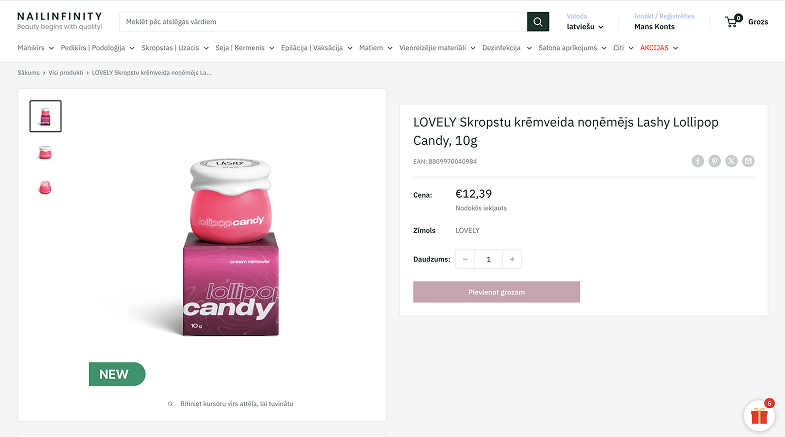Open the gift rewards widget
This screenshot has height=437, width=785.
pyautogui.click(x=759, y=416)
